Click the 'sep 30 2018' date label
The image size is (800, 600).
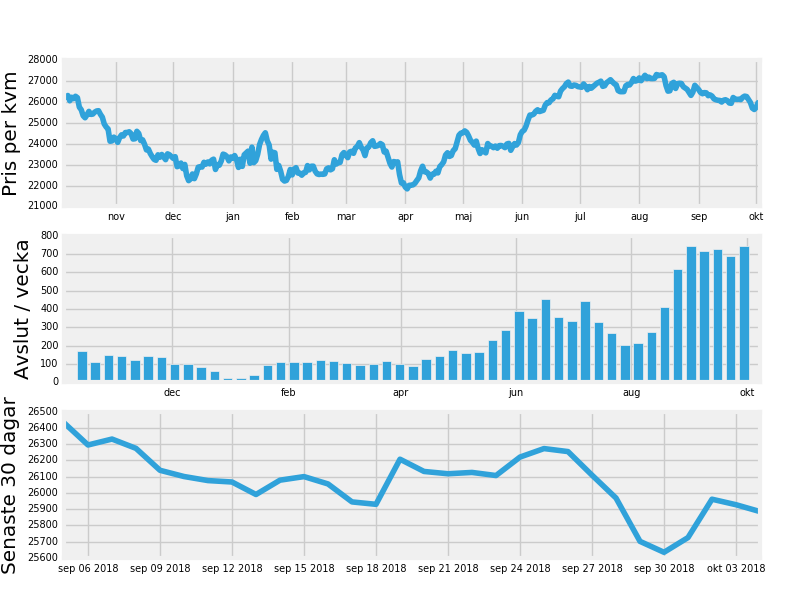(664, 569)
